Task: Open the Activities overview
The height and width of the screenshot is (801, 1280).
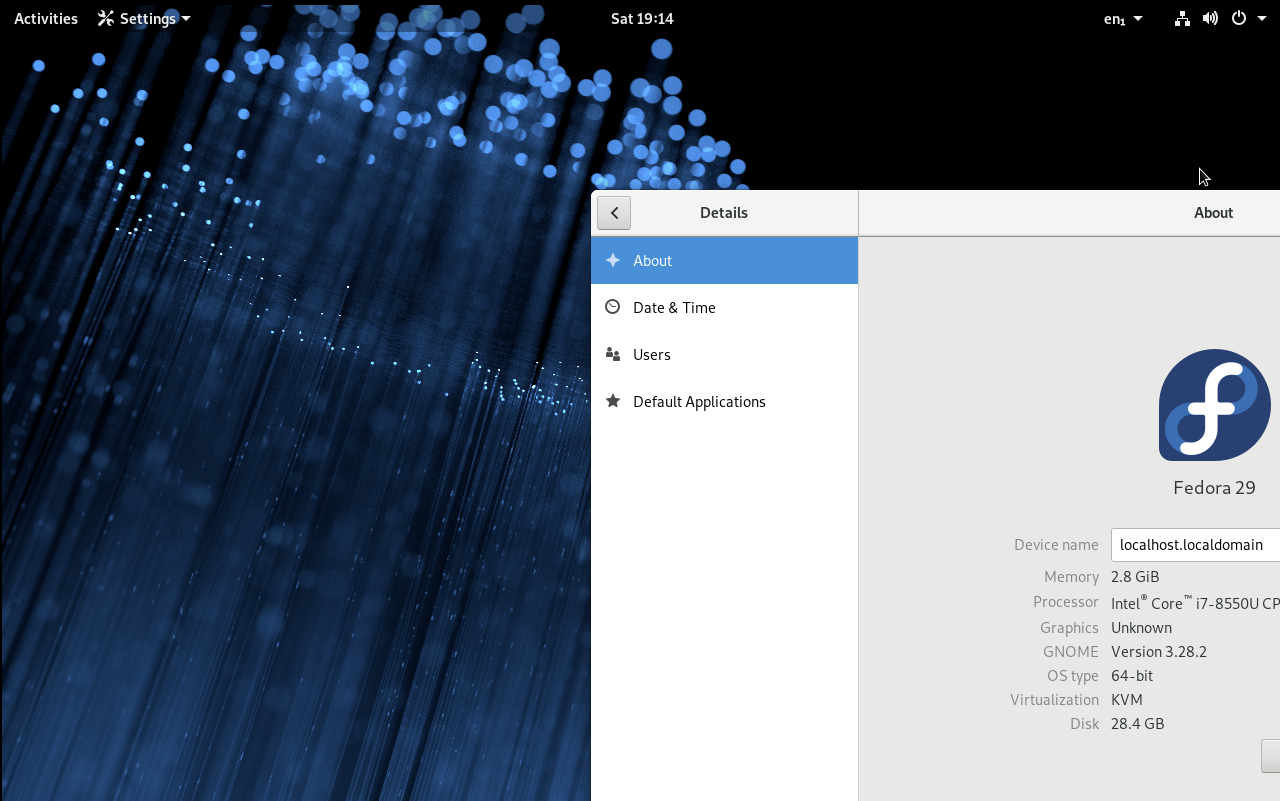Action: (x=46, y=18)
